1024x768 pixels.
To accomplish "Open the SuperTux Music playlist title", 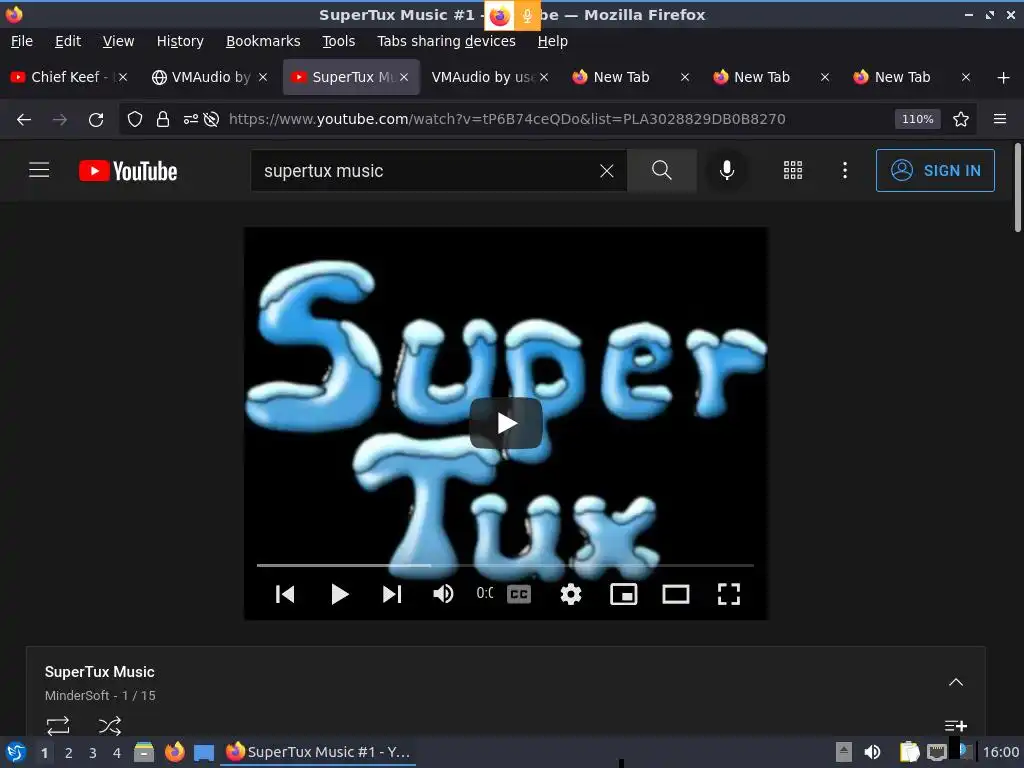I will tap(100, 672).
